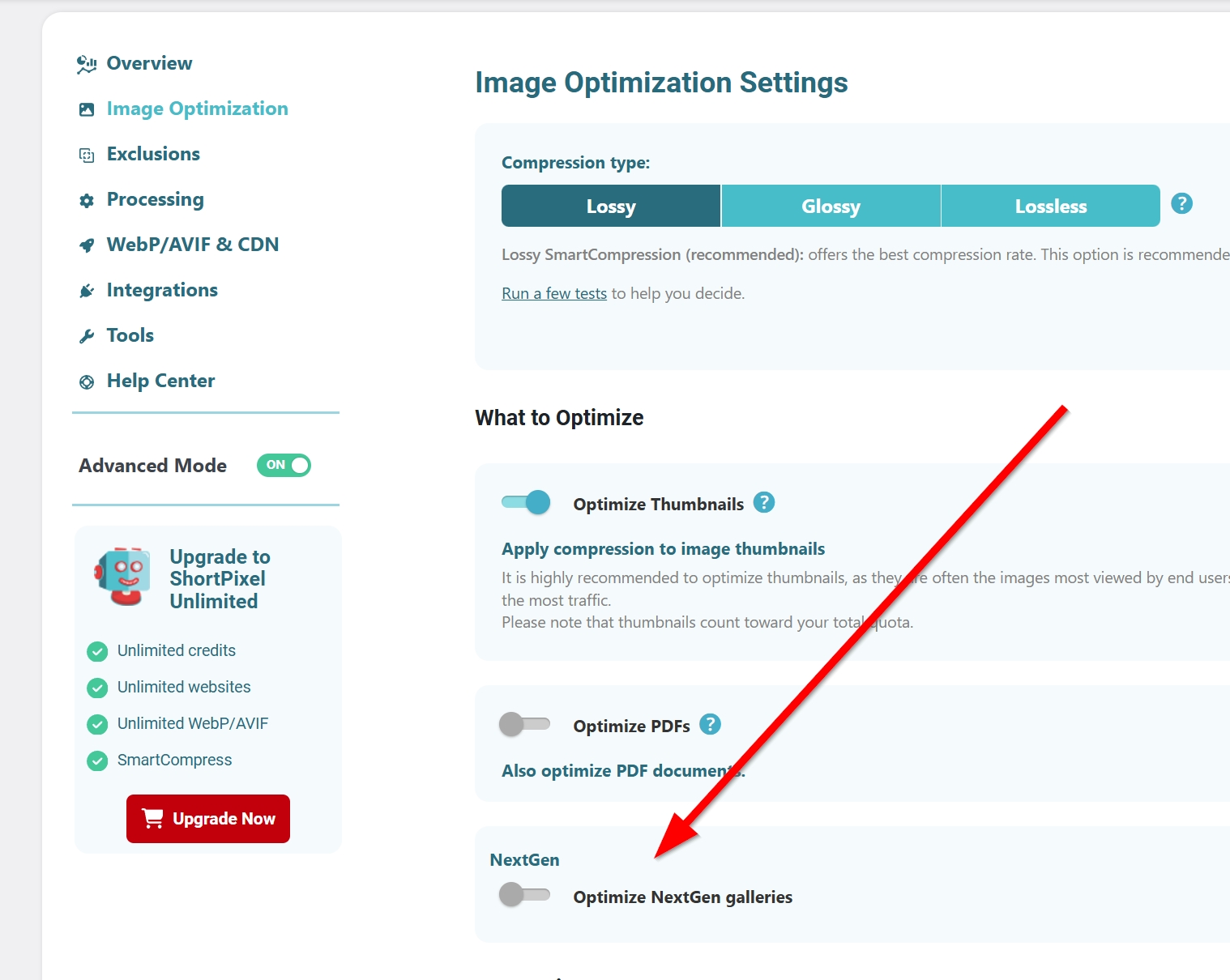This screenshot has width=1230, height=980.
Task: Select the Lossless compression tab
Action: tap(1050, 206)
